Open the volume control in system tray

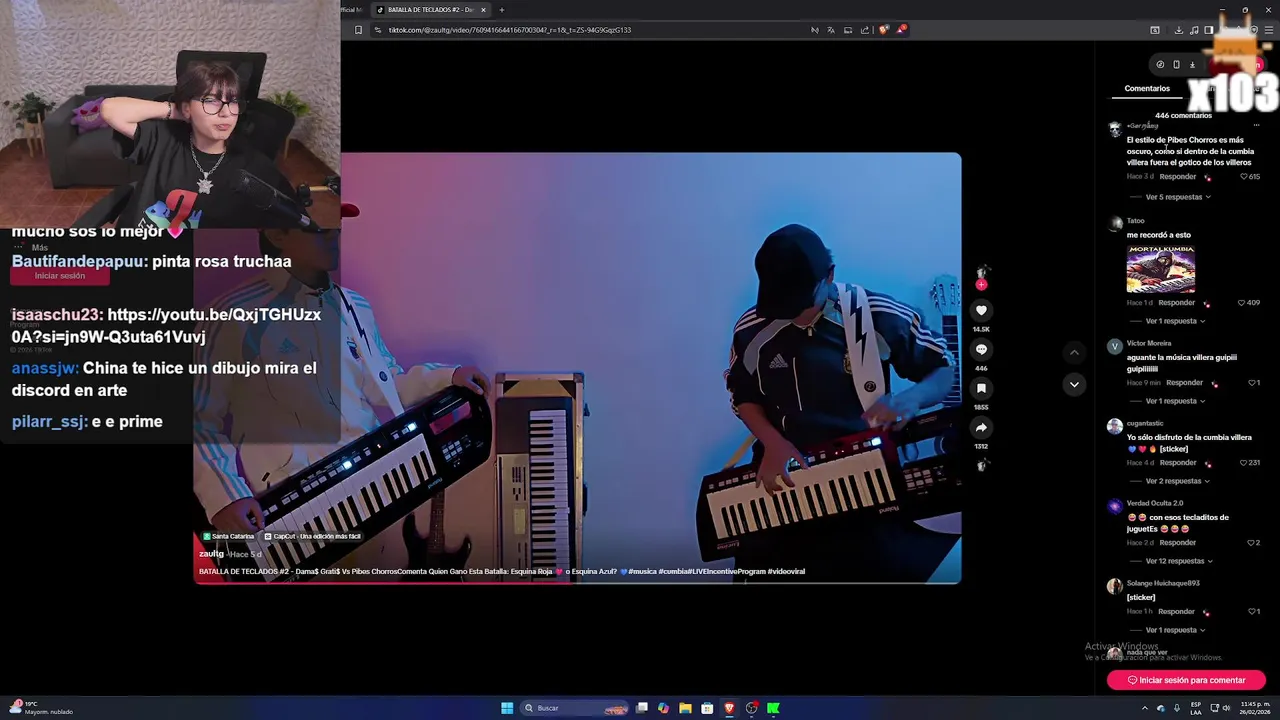[1227, 708]
